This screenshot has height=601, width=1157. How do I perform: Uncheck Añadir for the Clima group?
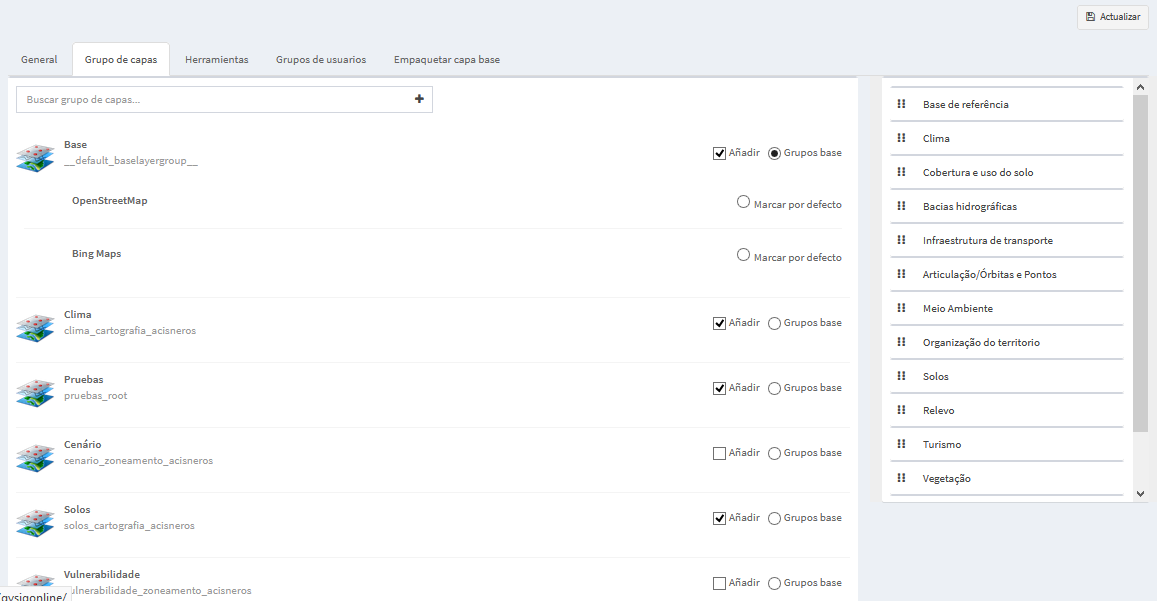tap(719, 323)
